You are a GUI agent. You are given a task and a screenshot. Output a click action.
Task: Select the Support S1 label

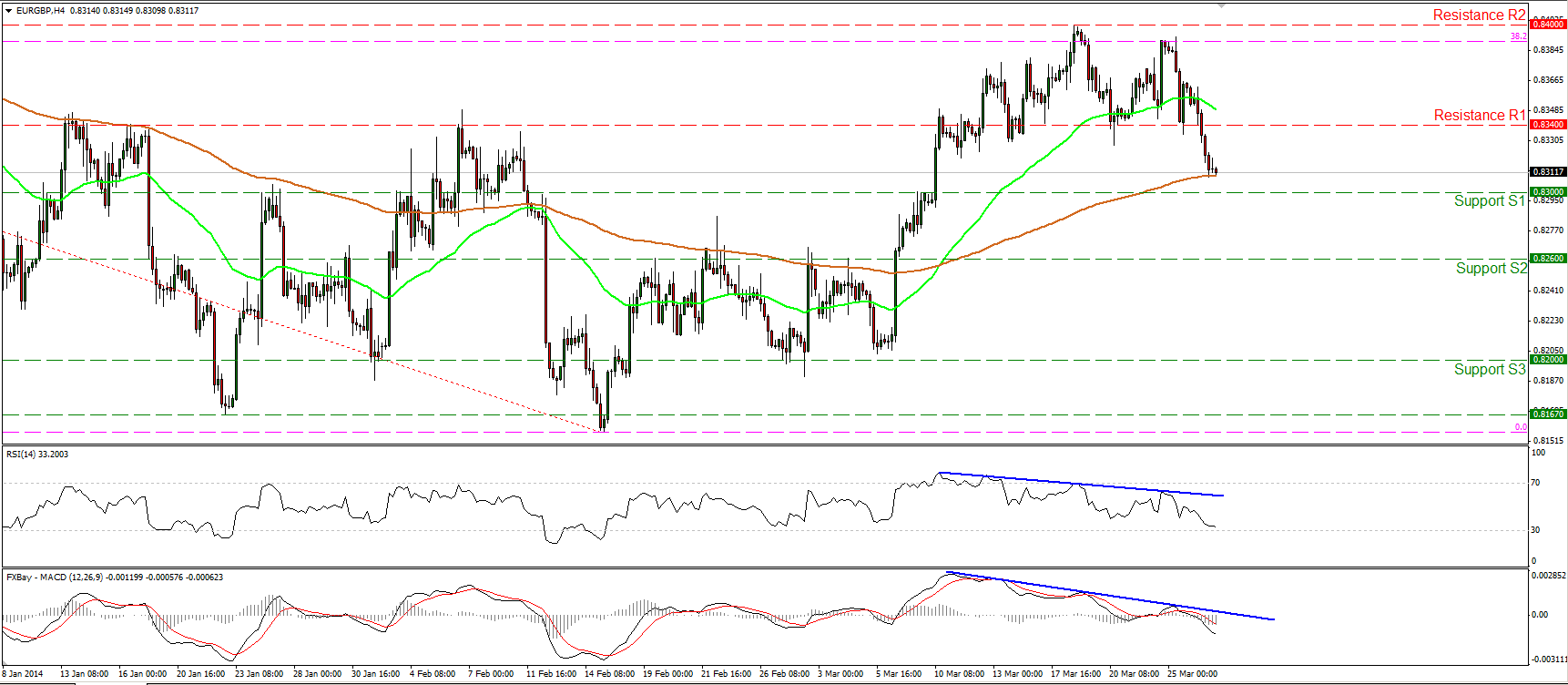(x=1489, y=201)
